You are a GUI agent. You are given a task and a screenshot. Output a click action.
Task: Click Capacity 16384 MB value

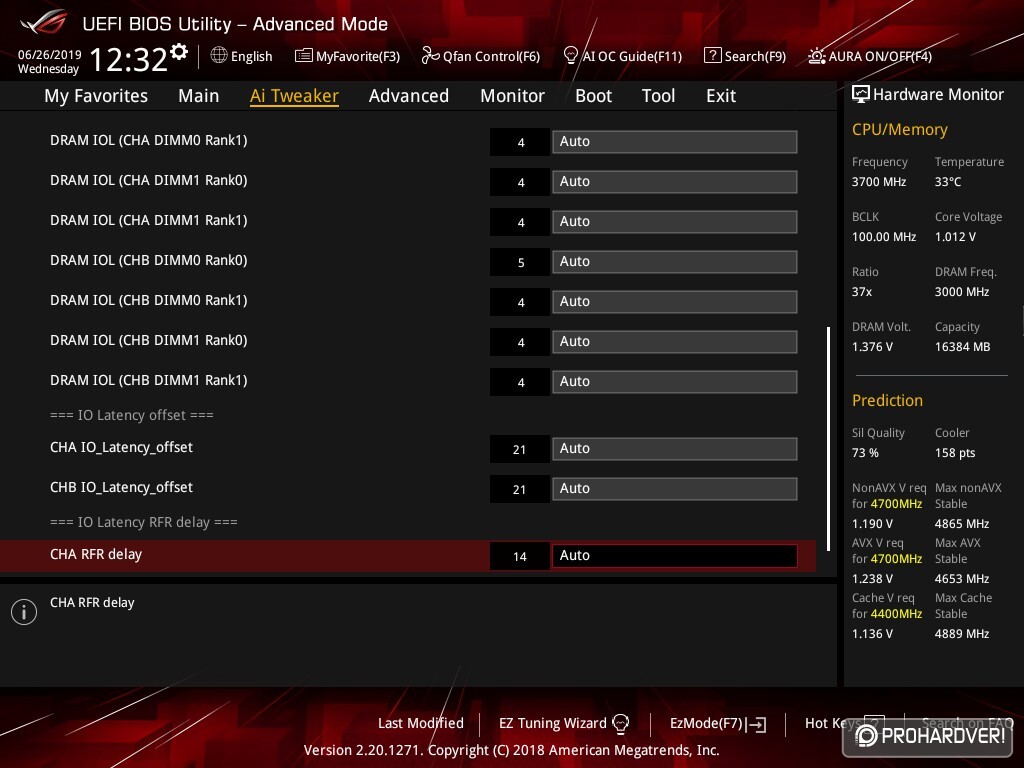(963, 347)
